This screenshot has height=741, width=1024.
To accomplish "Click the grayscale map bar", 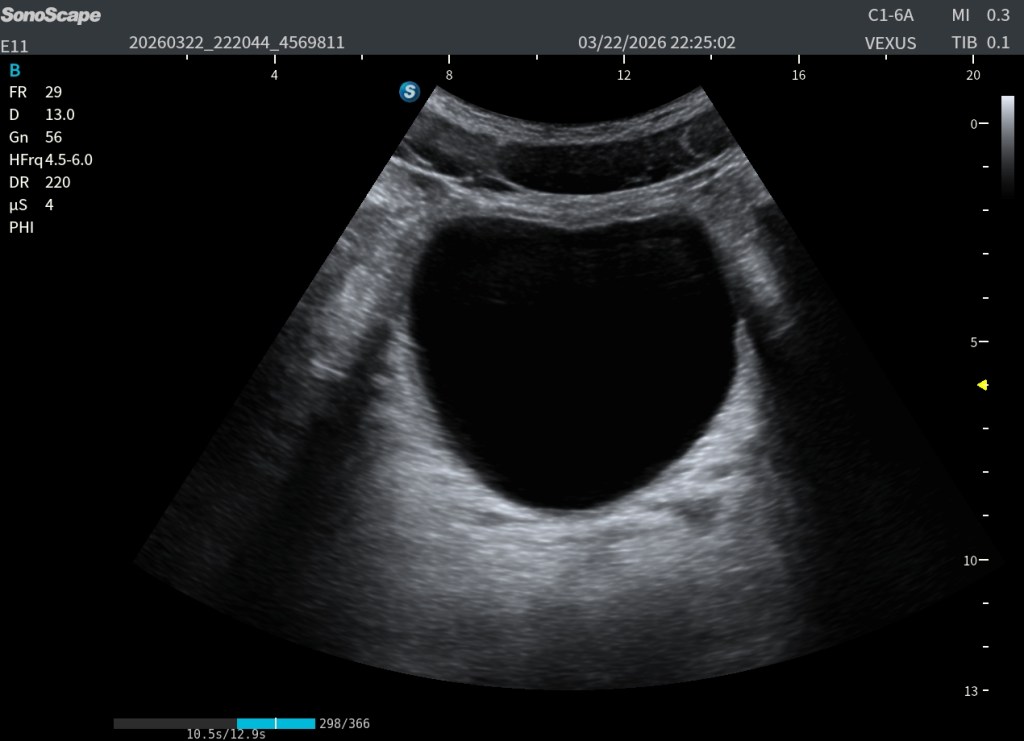I will 1007,145.
